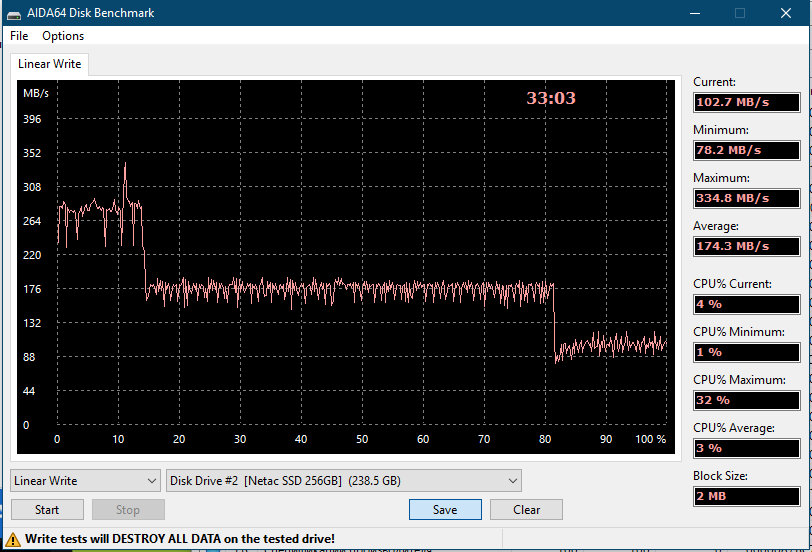This screenshot has height=552, width=812.
Task: Click the Current 102.7 MB/s value field
Action: (747, 102)
